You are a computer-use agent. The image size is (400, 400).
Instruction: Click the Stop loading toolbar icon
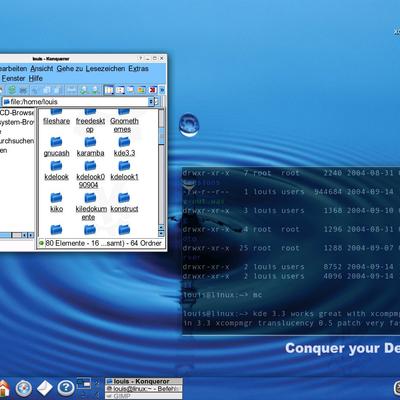point(23,90)
